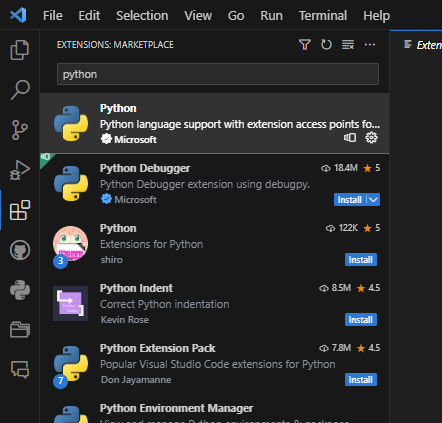Open the Edit menu
The width and height of the screenshot is (442, 423).
[x=89, y=15]
